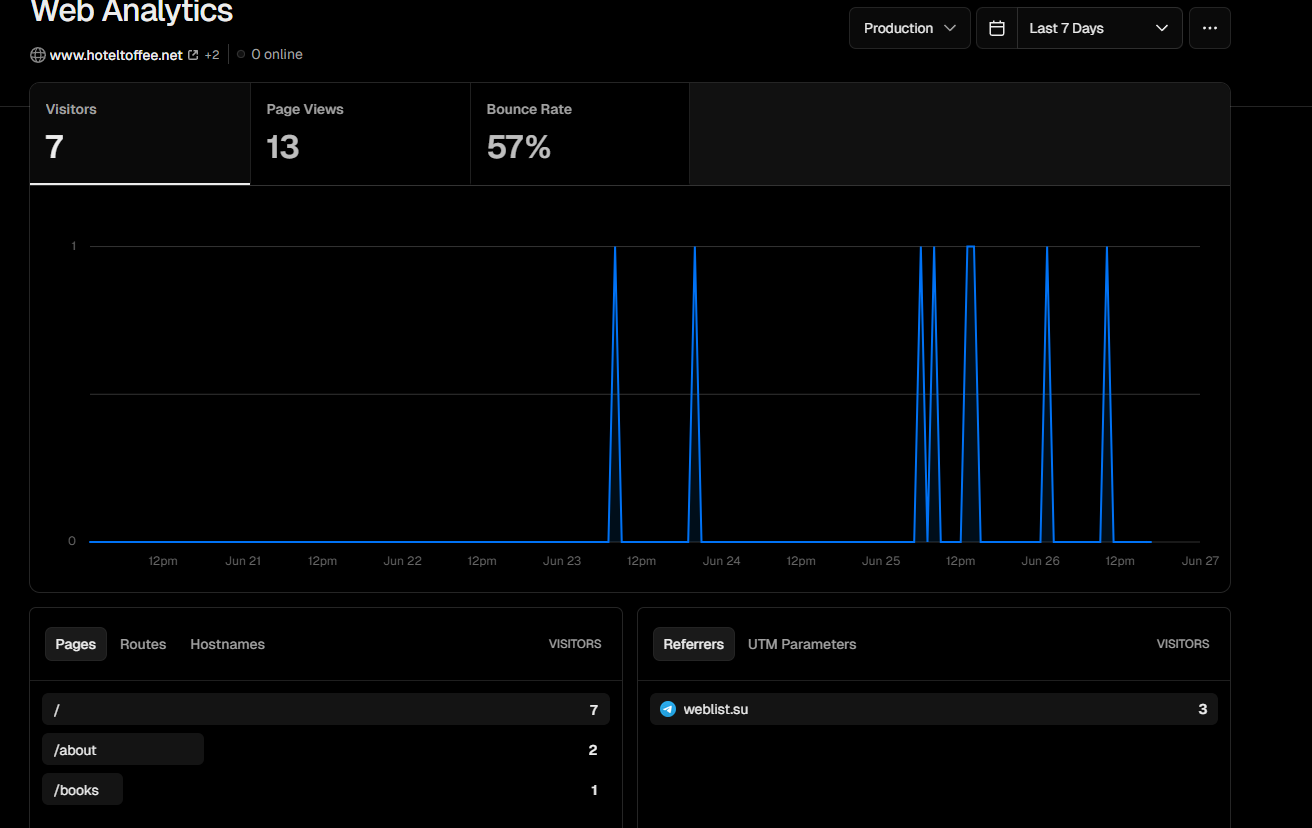The width and height of the screenshot is (1312, 828).
Task: Click the globe icon beside www.hoteltoffee.net
Action: coord(38,55)
